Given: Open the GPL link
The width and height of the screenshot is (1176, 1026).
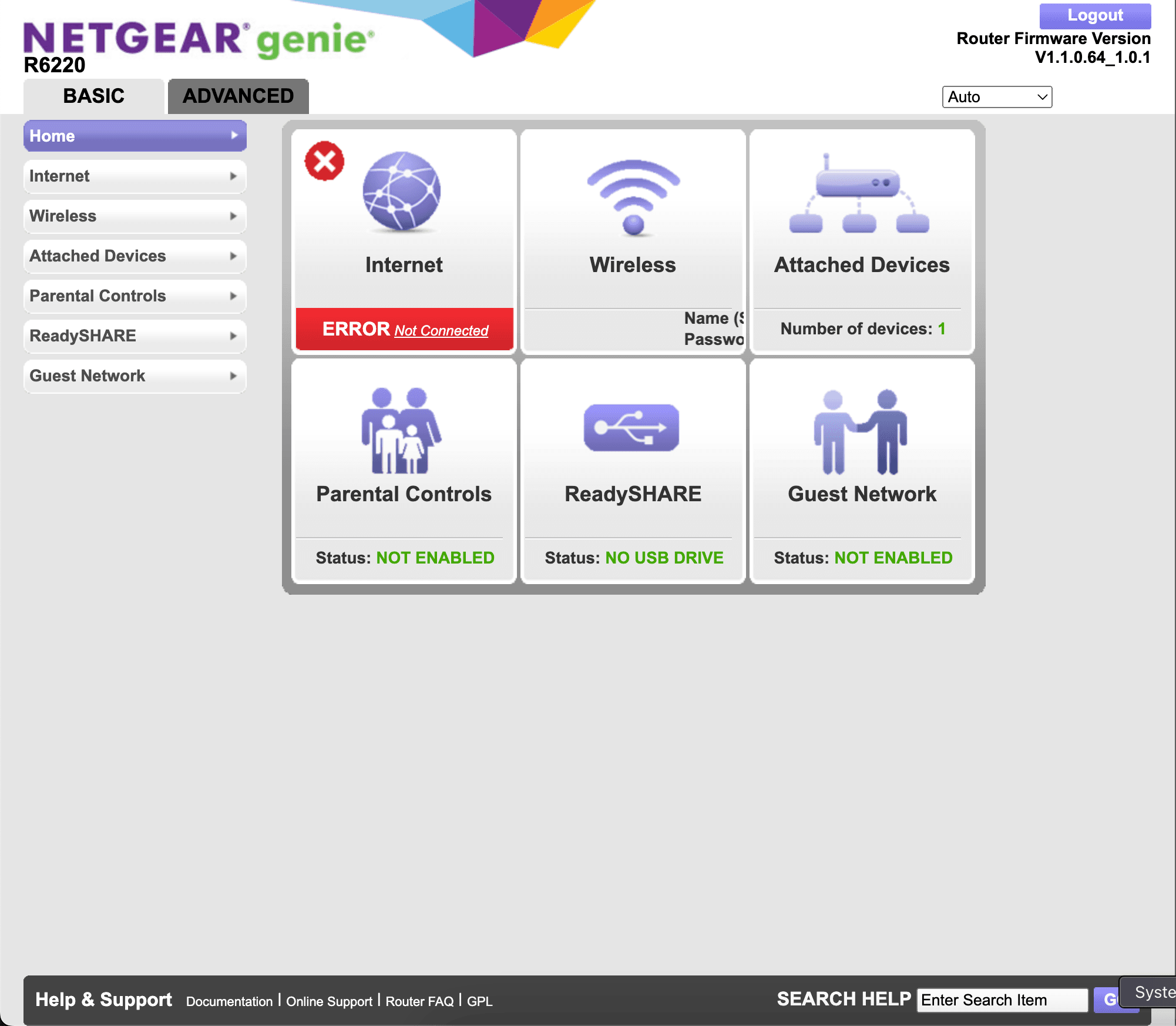Looking at the screenshot, I should coord(479,1001).
